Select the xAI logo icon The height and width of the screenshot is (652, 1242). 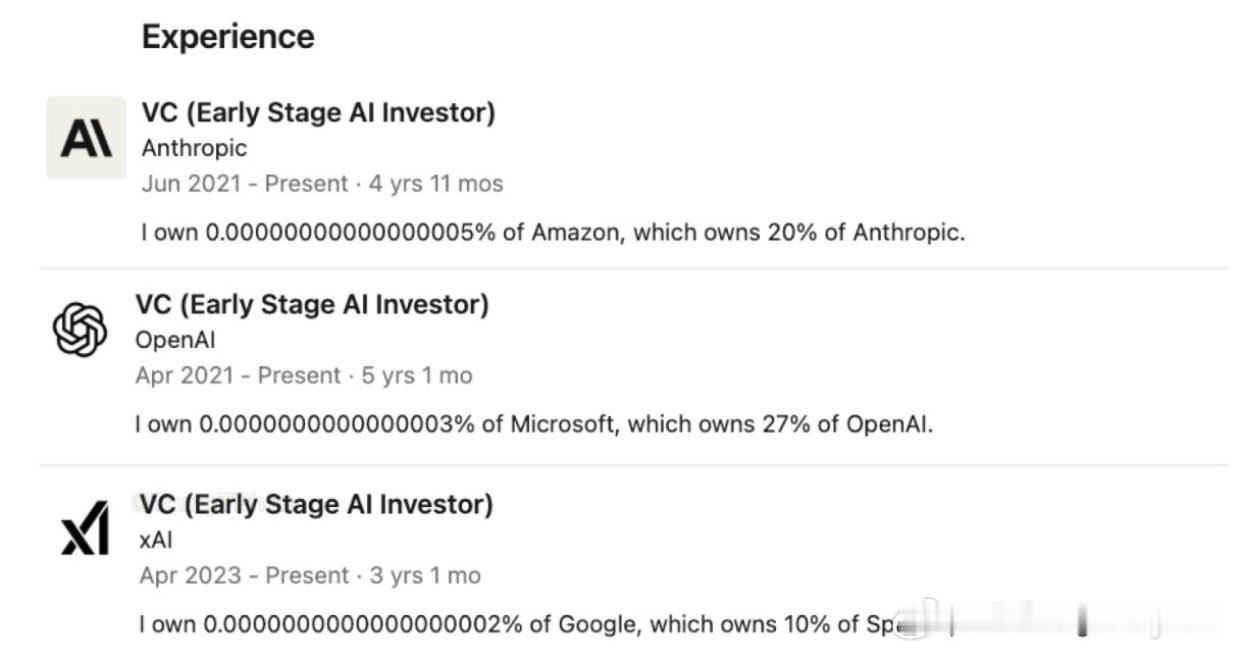pos(84,527)
